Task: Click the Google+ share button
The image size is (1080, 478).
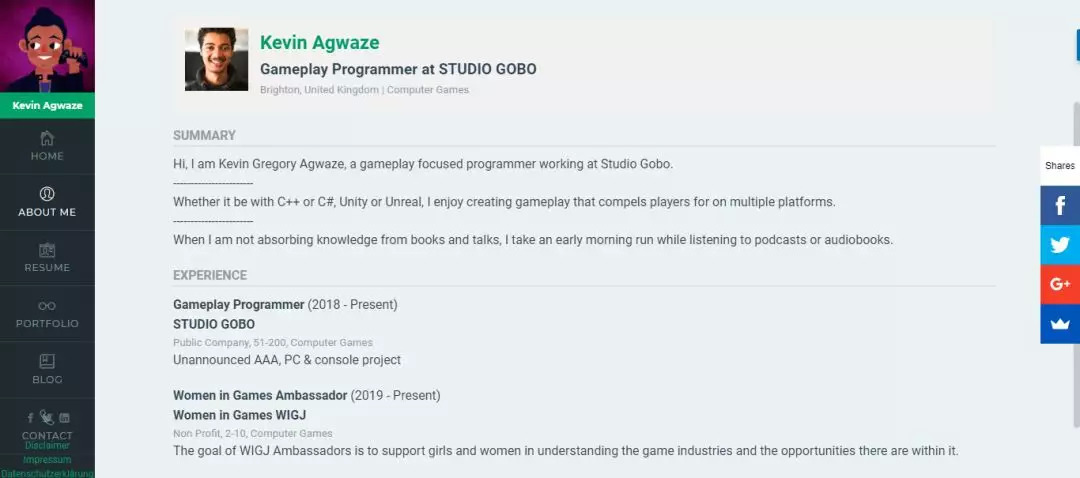Action: click(1060, 284)
